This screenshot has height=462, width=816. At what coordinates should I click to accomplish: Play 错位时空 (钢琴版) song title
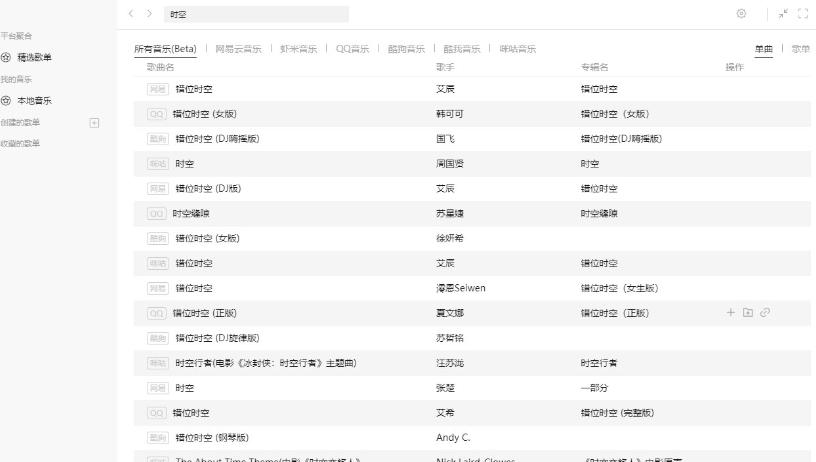point(212,438)
